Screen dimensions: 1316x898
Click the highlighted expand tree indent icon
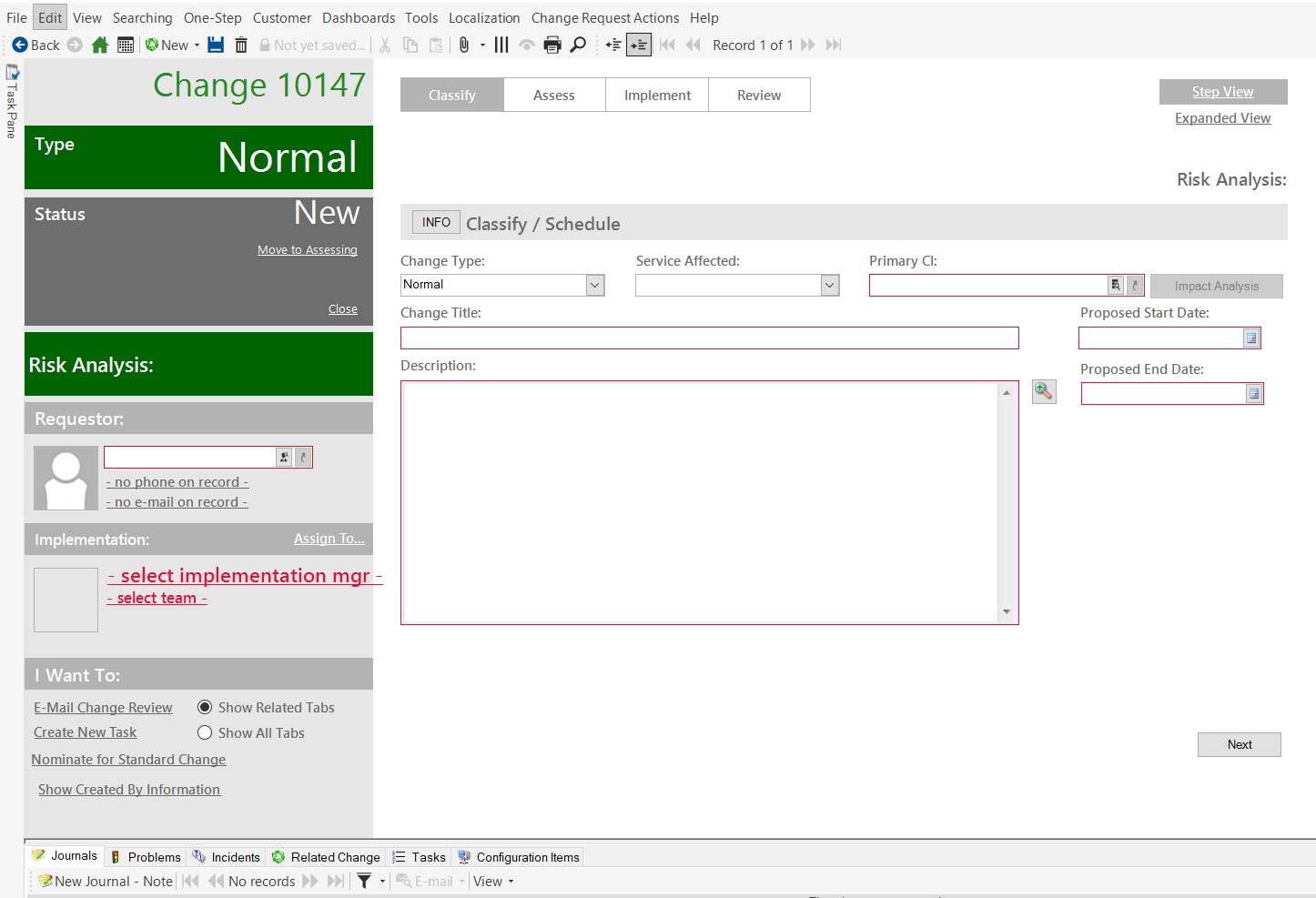coord(639,45)
